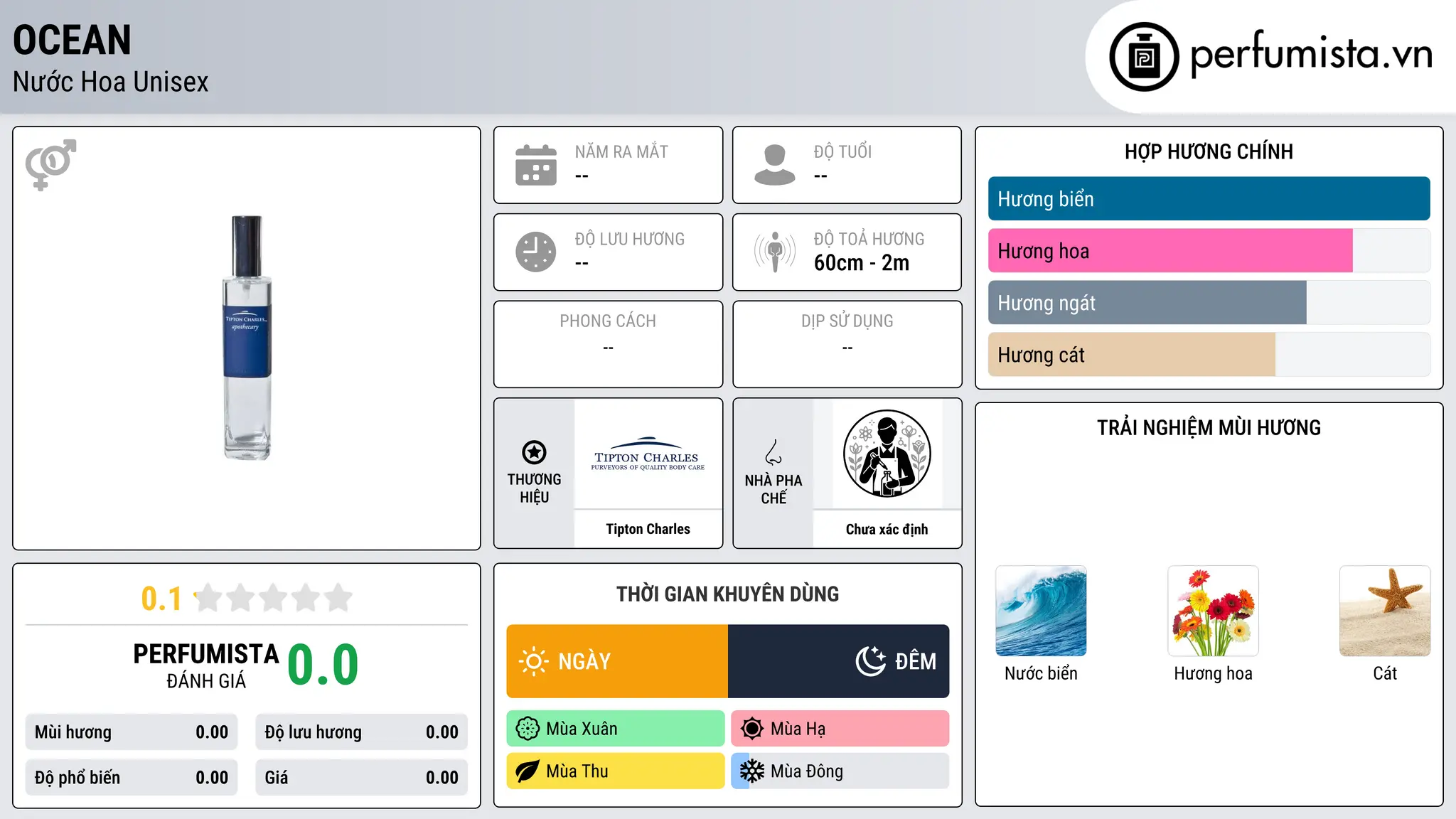The image size is (1456, 819).
Task: Click the Mùi hương score row
Action: click(132, 732)
